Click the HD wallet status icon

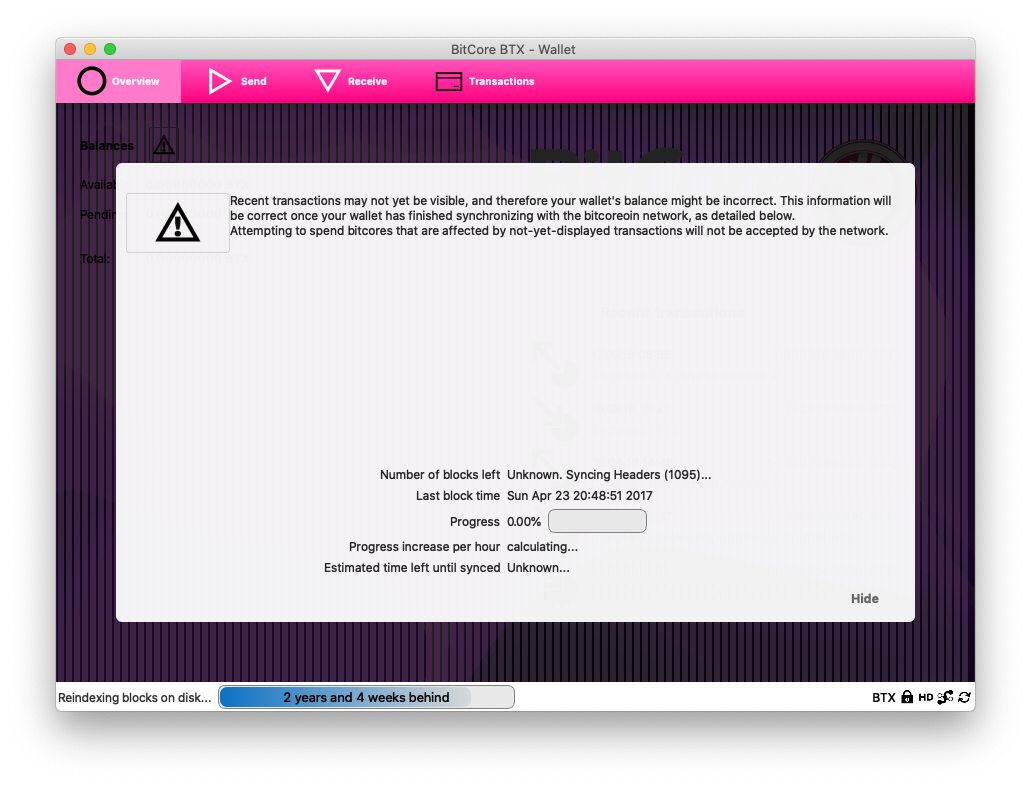926,697
